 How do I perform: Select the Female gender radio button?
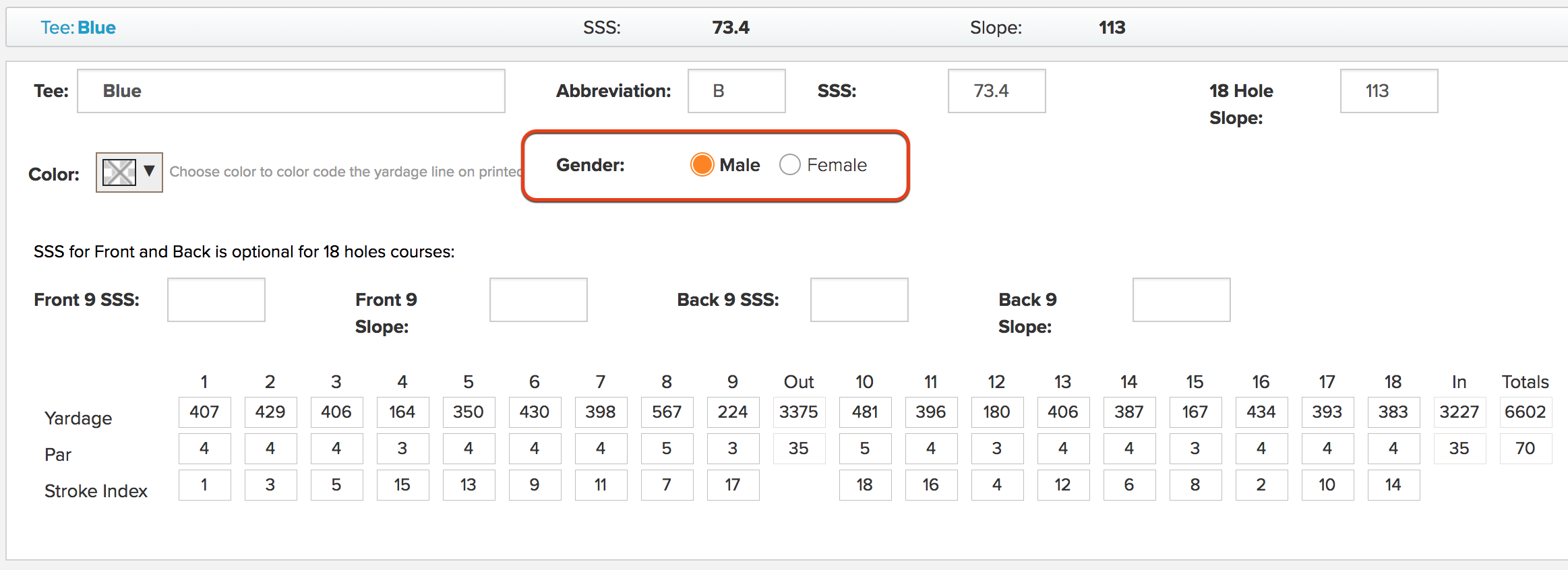tap(789, 164)
